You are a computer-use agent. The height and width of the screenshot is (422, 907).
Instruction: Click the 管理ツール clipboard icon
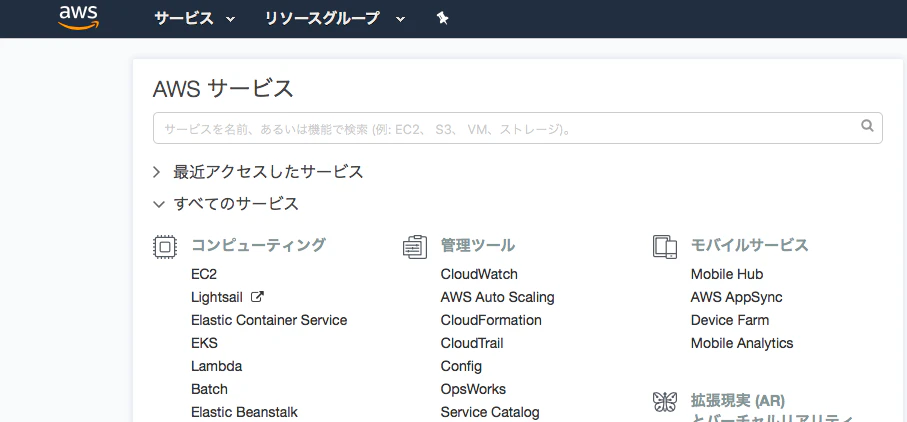click(x=414, y=247)
